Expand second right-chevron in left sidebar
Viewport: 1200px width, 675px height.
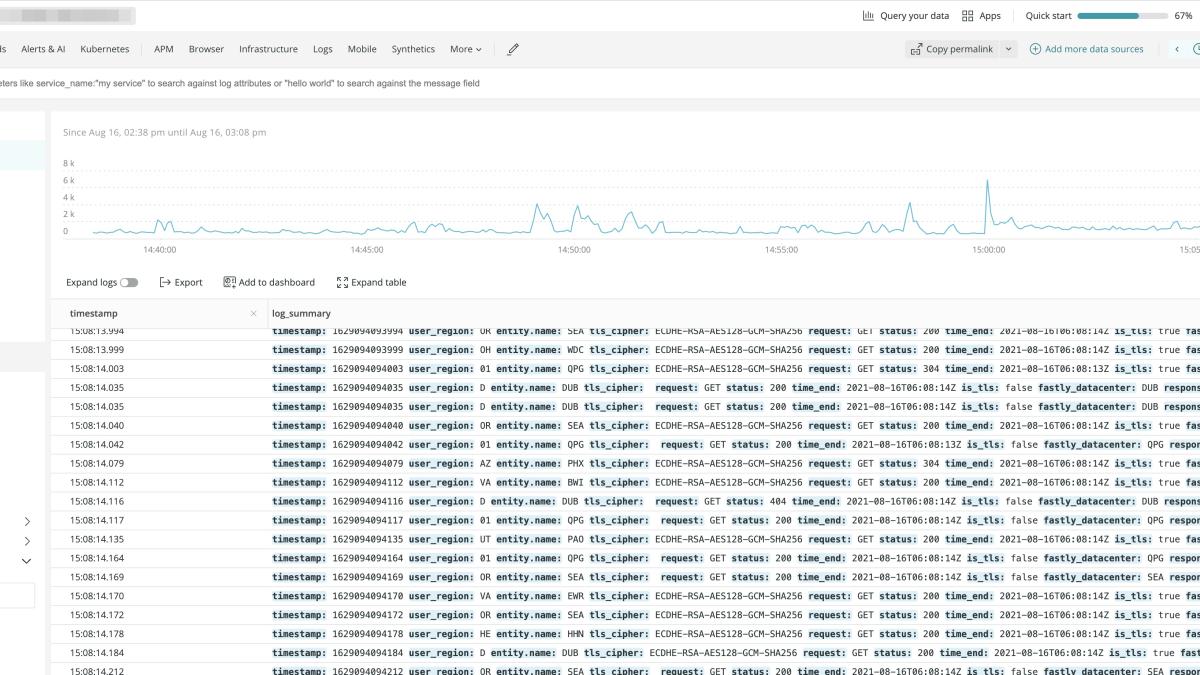pyautogui.click(x=27, y=541)
